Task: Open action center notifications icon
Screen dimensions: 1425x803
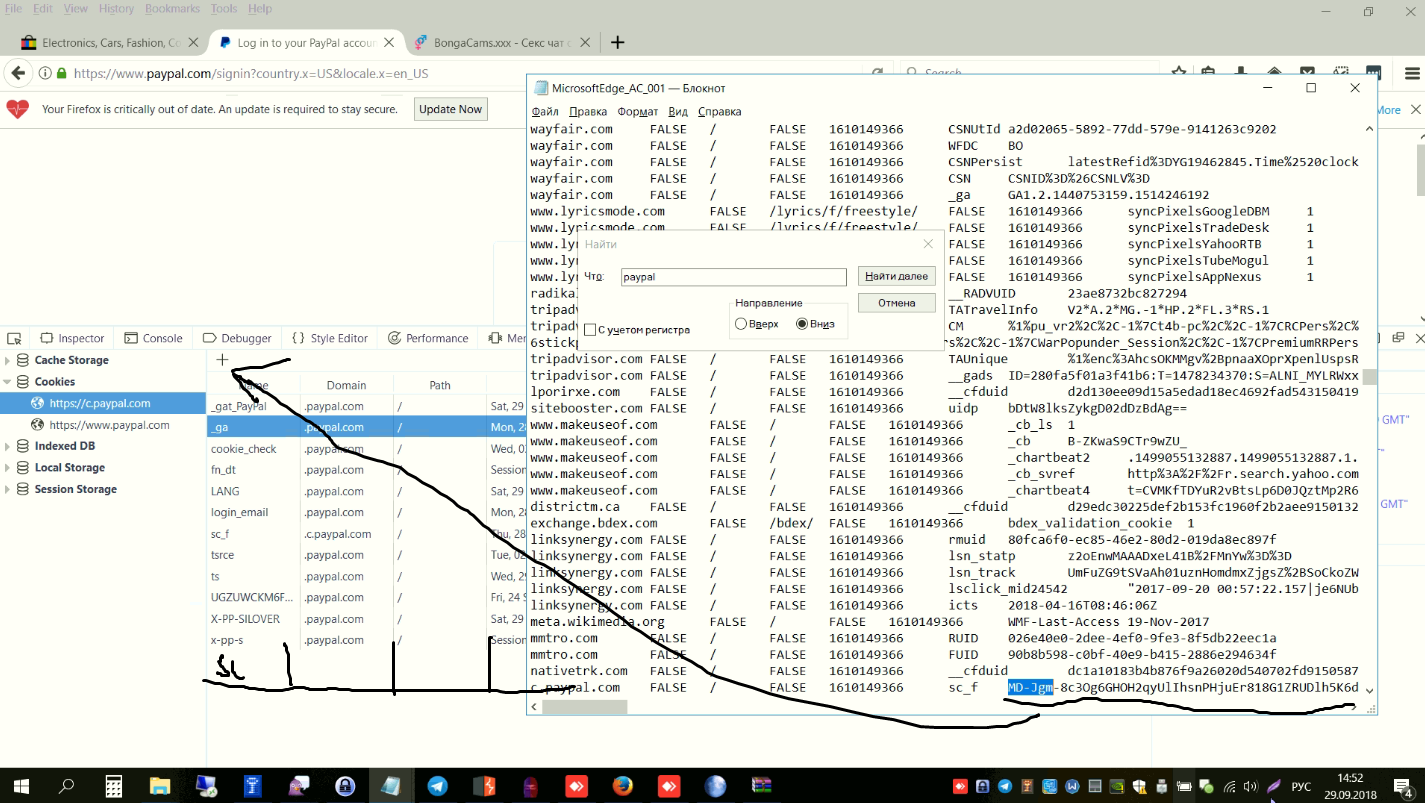Action: pos(1402,786)
